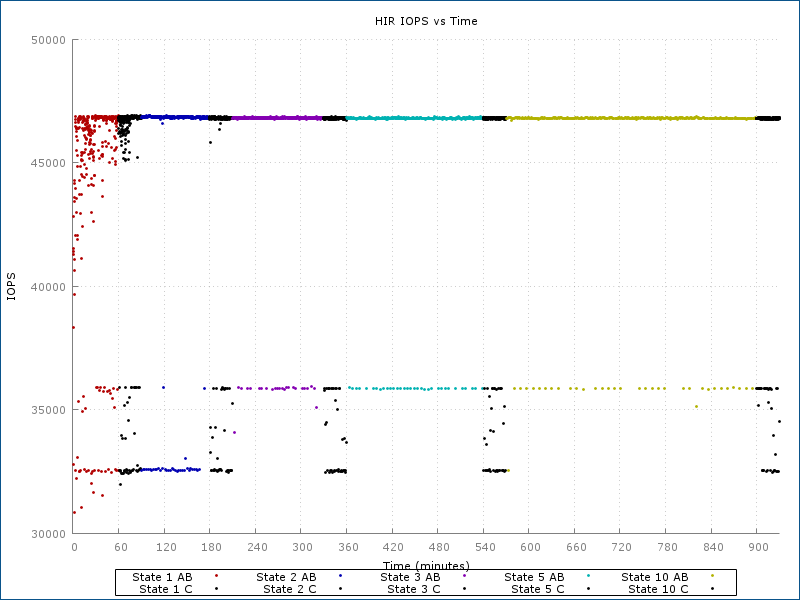This screenshot has width=800, height=600.
Task: Click the 900 x-axis tick label
Action: 759,547
